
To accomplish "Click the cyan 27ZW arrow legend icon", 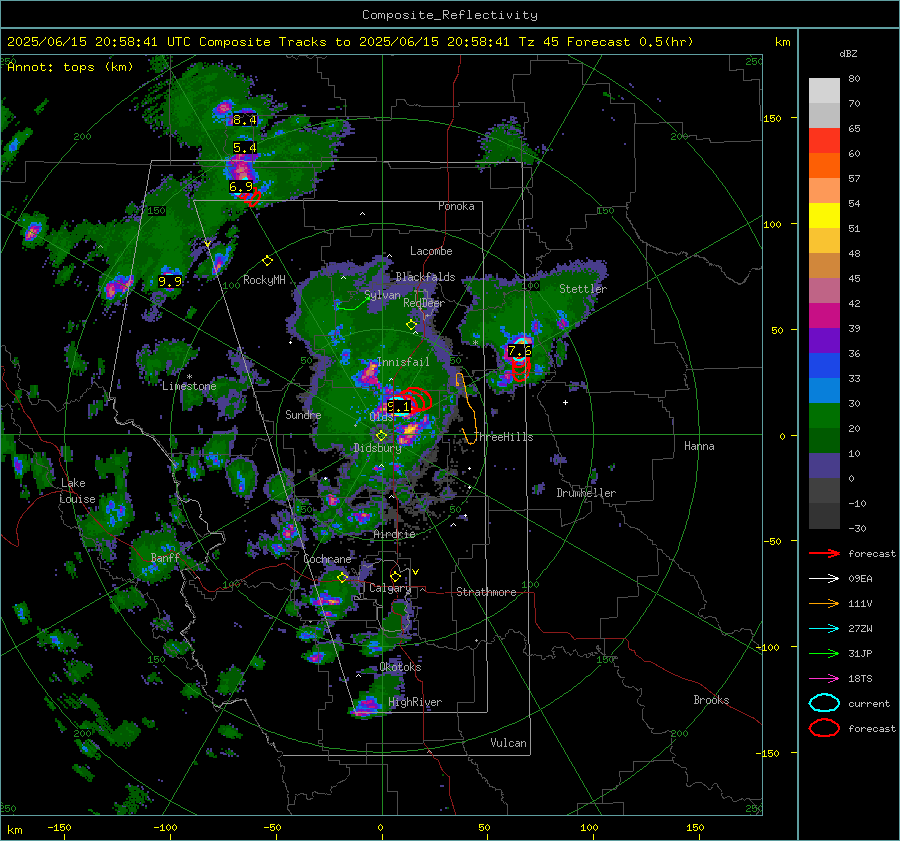I will pyautogui.click(x=824, y=629).
